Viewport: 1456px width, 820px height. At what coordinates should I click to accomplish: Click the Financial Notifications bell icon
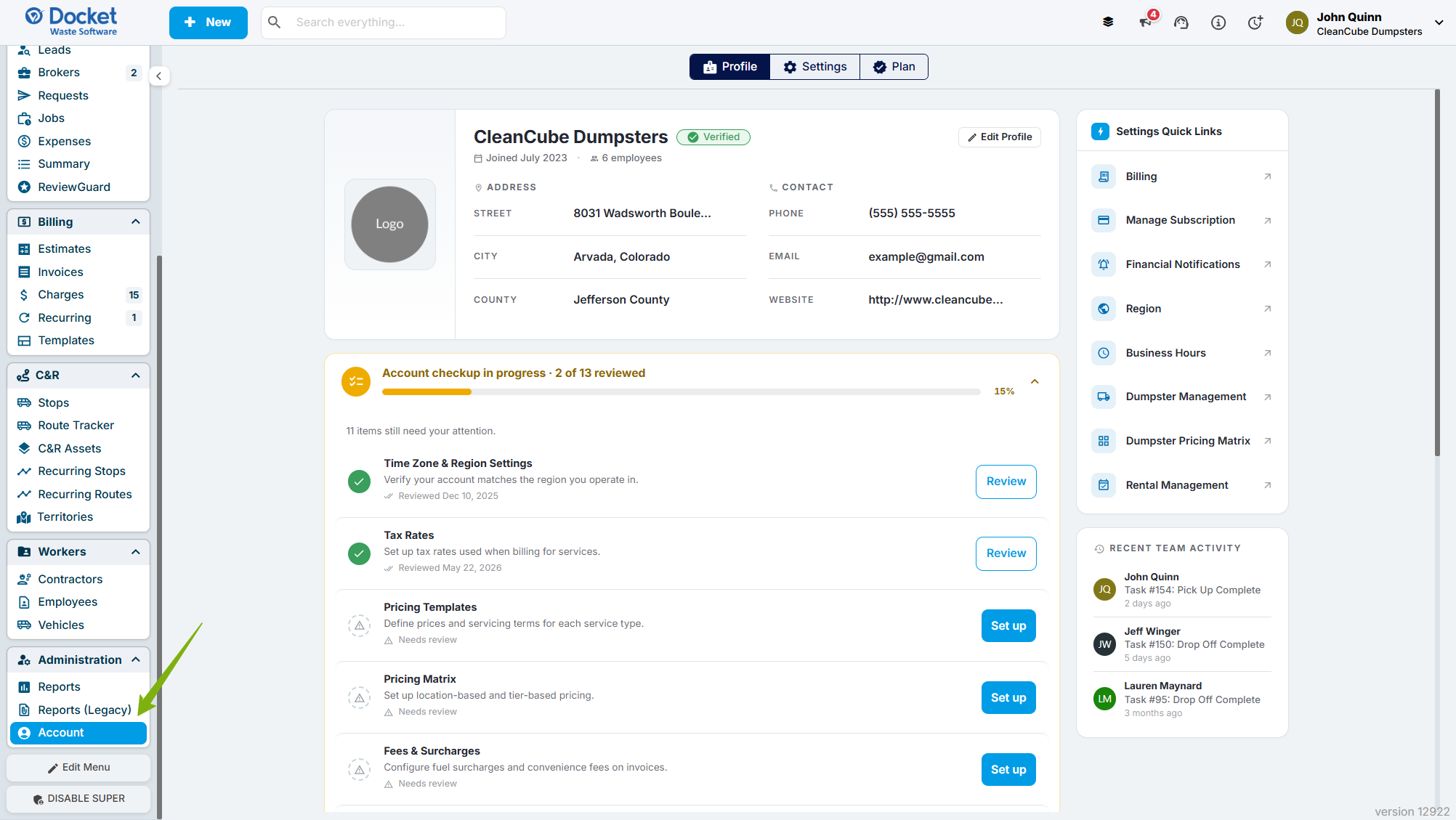point(1104,264)
